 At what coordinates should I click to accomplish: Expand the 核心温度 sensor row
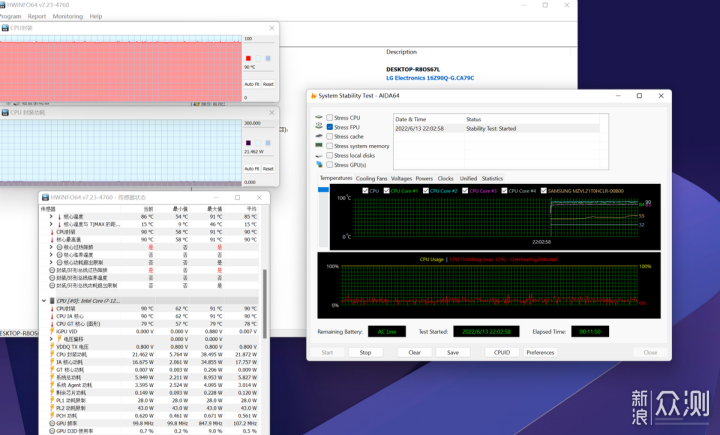[x=51, y=216]
